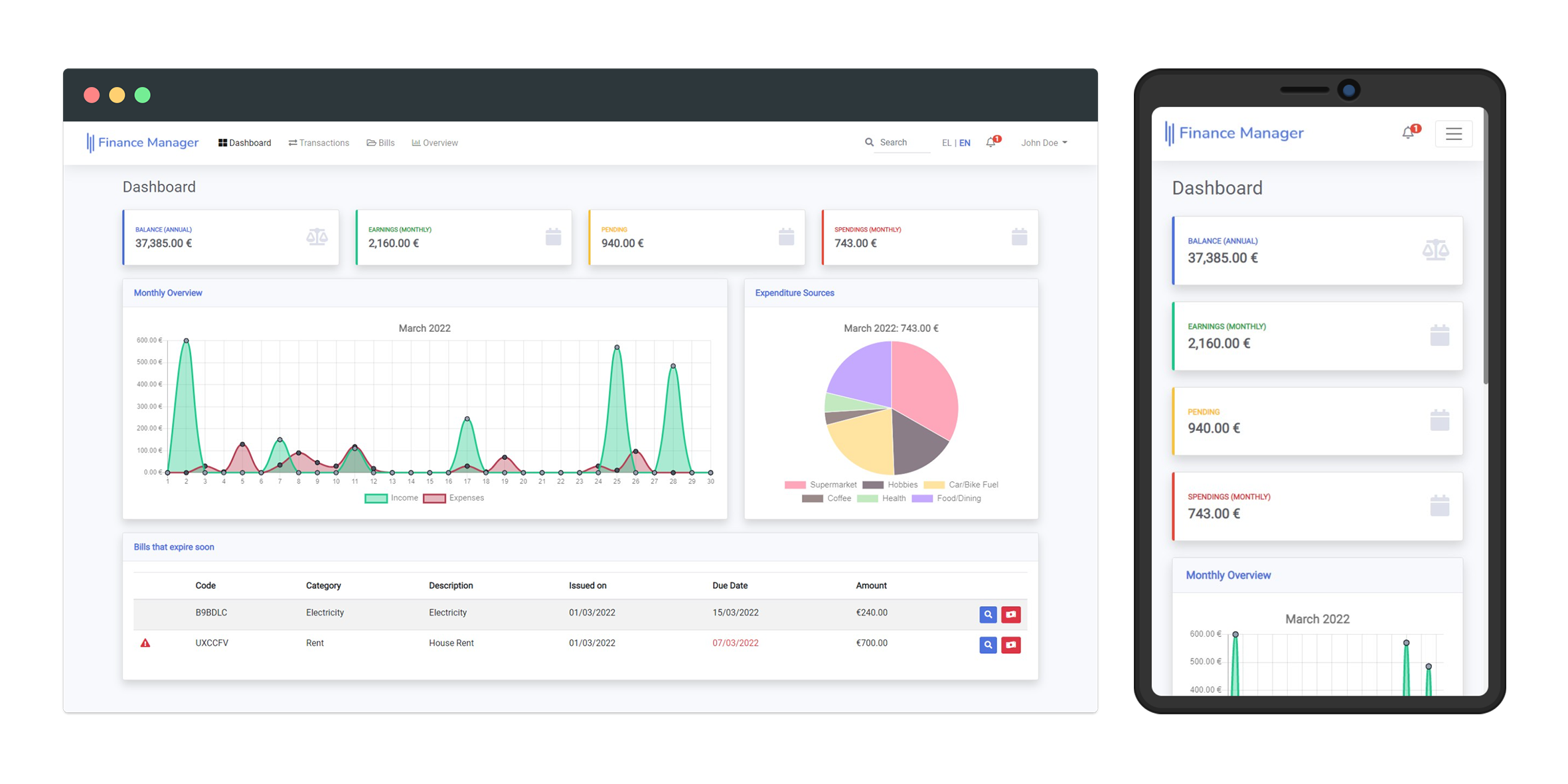Toggle Food/Dining legend entry
Image resolution: width=1568 pixels, height=784 pixels.
pos(946,499)
